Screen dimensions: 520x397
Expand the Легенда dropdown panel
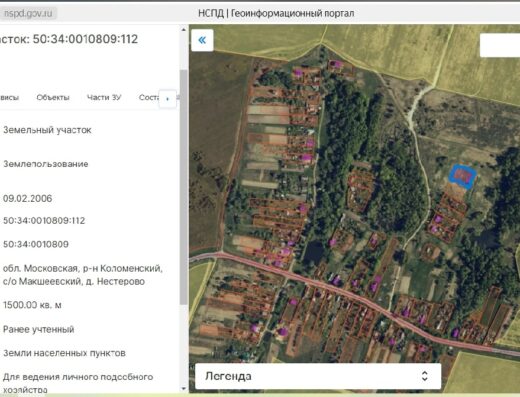[318, 376]
